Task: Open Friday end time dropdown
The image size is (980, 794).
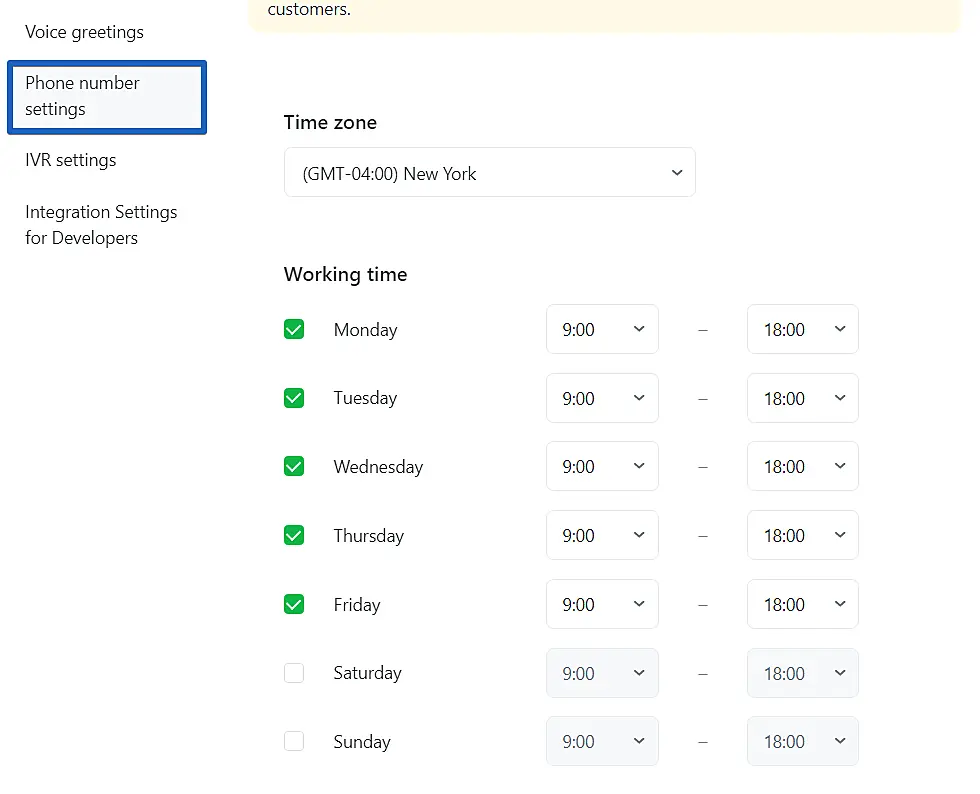Action: tap(802, 604)
